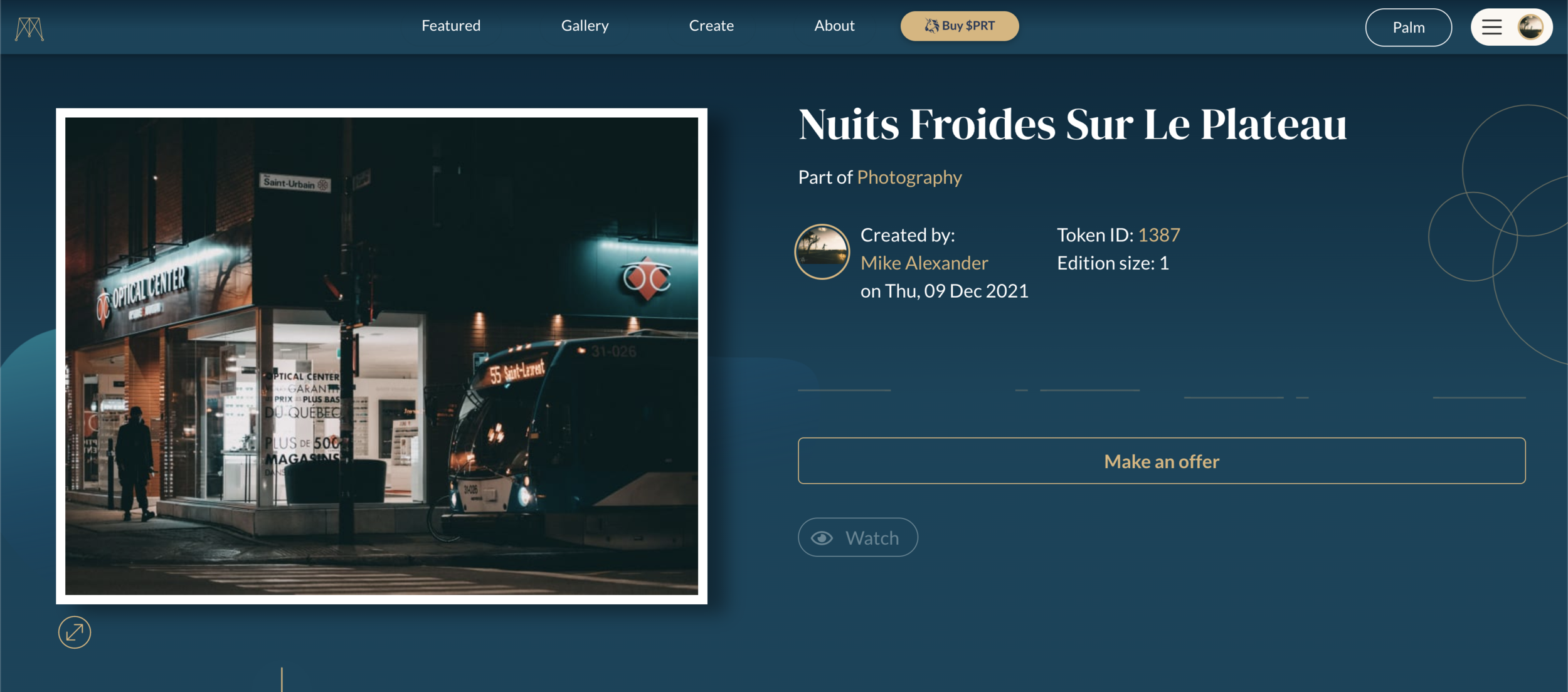Click the site logo icon in header
The height and width of the screenshot is (692, 1568).
click(29, 28)
